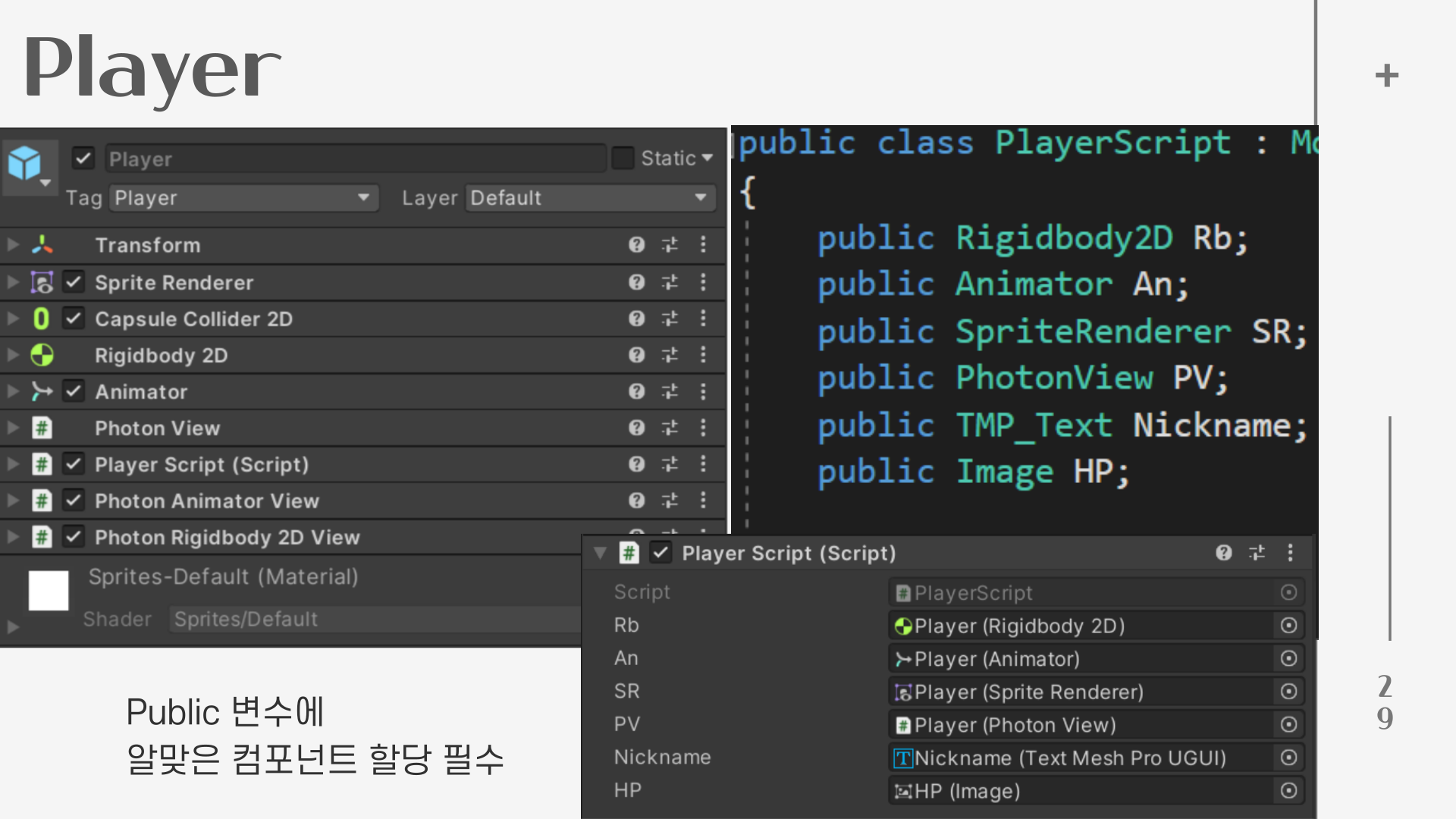Open Sprite Renderer preset settings icon
1456x819 pixels.
(x=670, y=282)
